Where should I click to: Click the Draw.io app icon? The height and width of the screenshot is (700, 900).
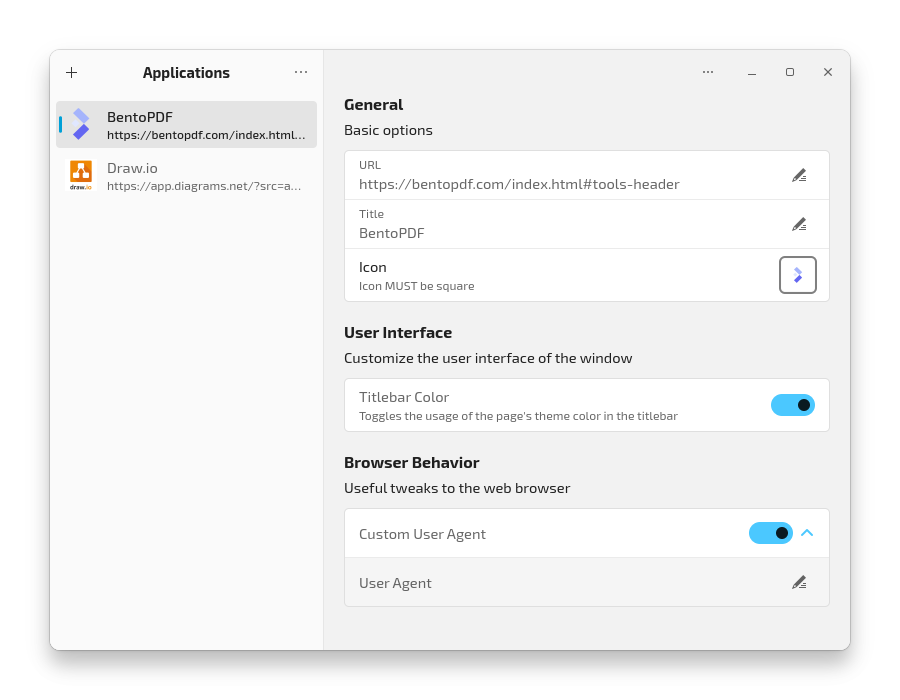click(x=81, y=175)
